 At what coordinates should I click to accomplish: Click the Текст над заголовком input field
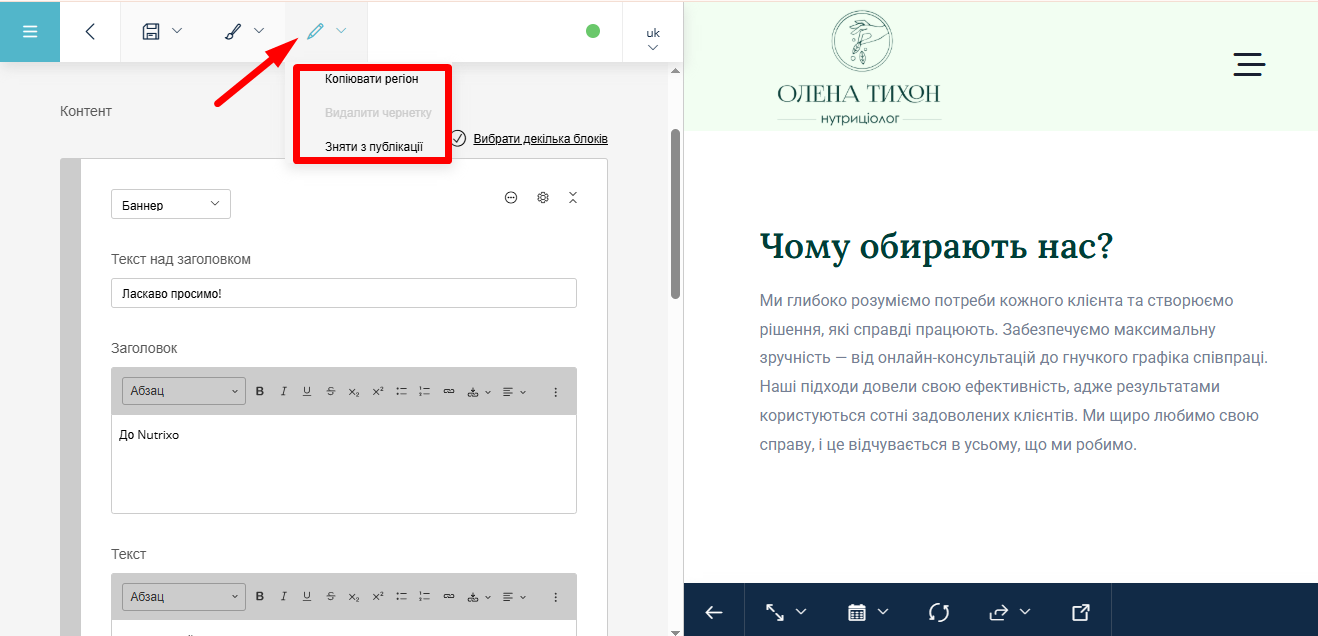344,293
